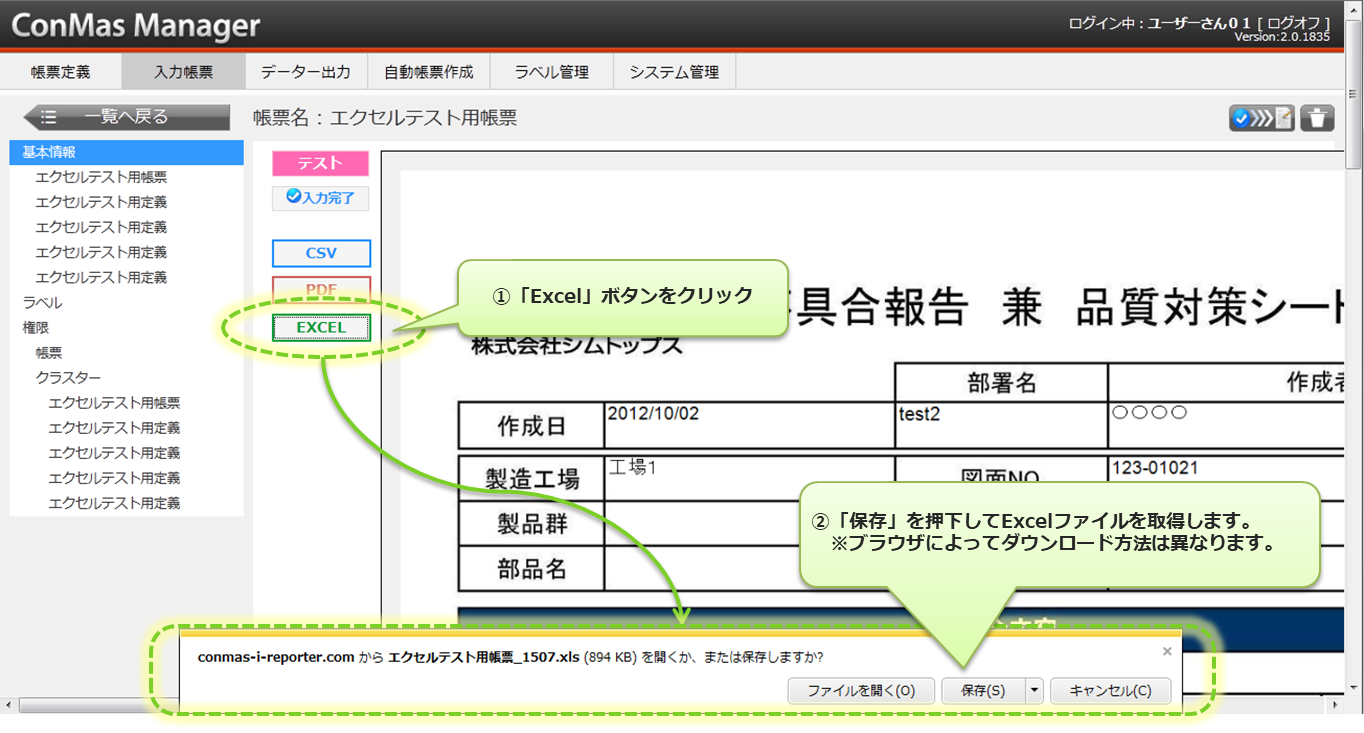Click the trash can delete icon

(1317, 118)
